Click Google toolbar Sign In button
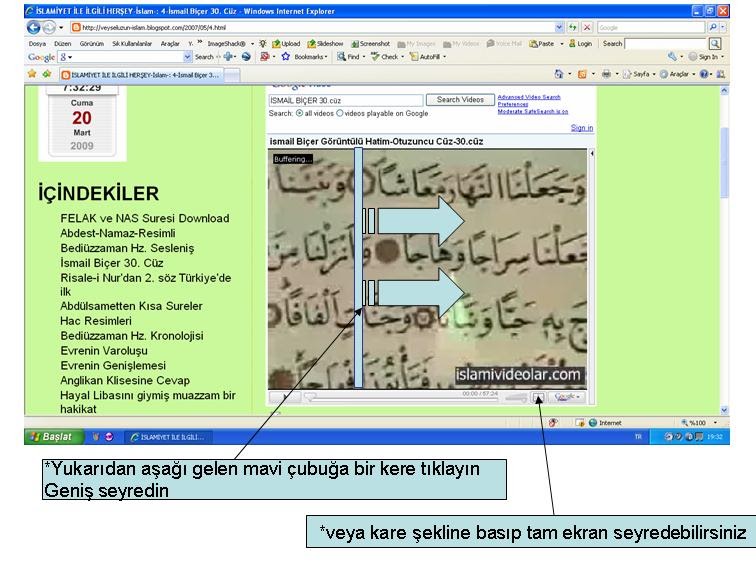The width and height of the screenshot is (756, 567). coord(704,56)
